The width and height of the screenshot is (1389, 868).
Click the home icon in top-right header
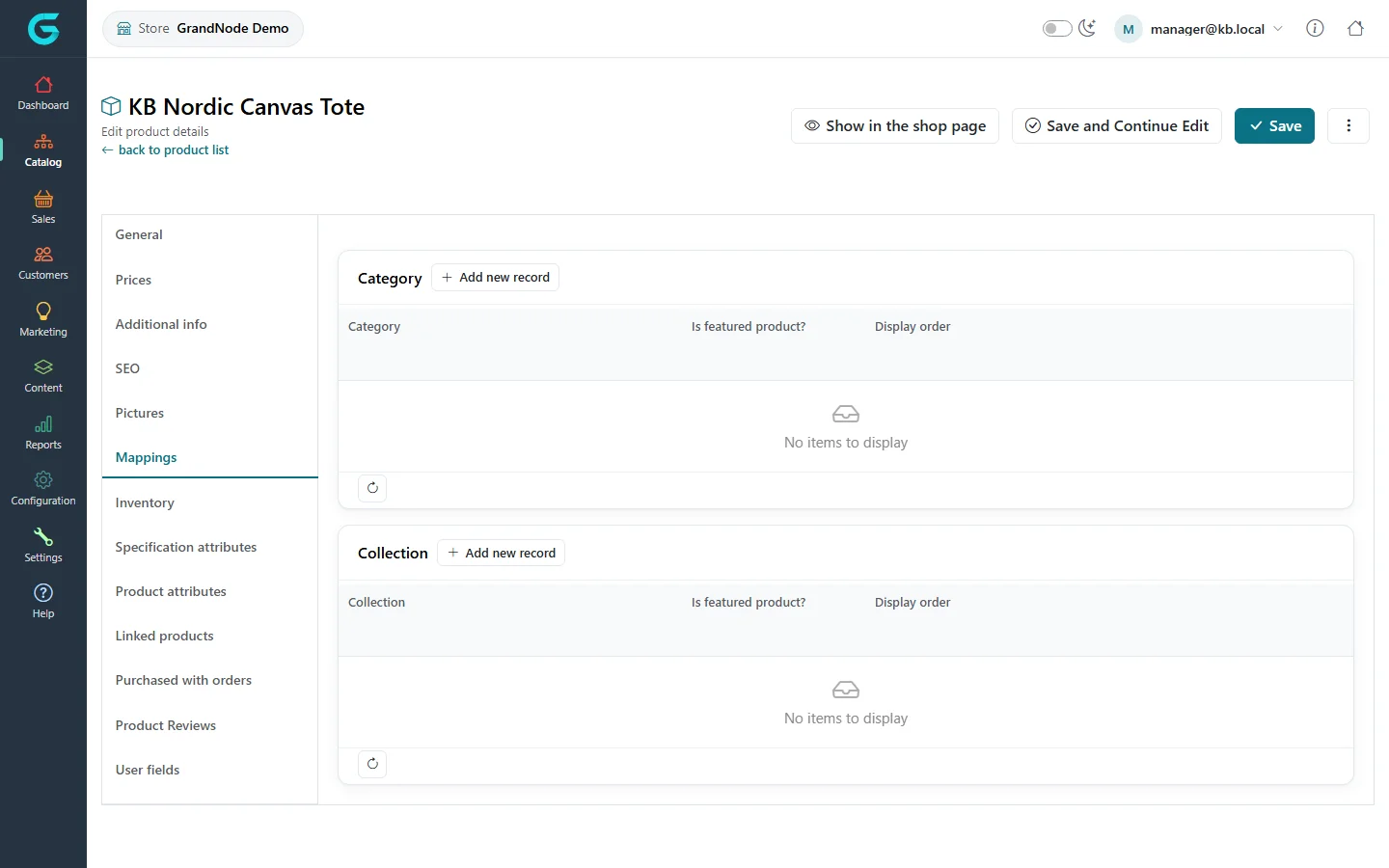point(1355,28)
